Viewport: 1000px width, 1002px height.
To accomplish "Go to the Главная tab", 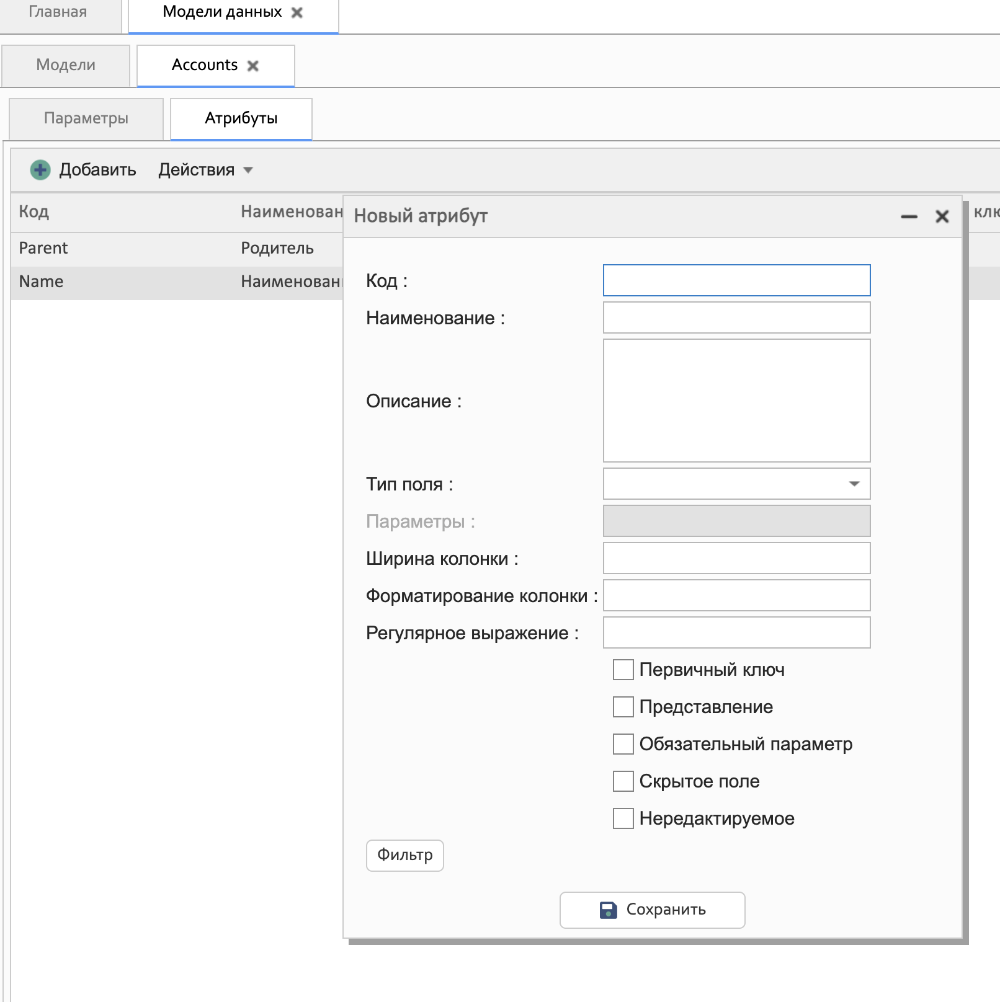I will 57,13.
